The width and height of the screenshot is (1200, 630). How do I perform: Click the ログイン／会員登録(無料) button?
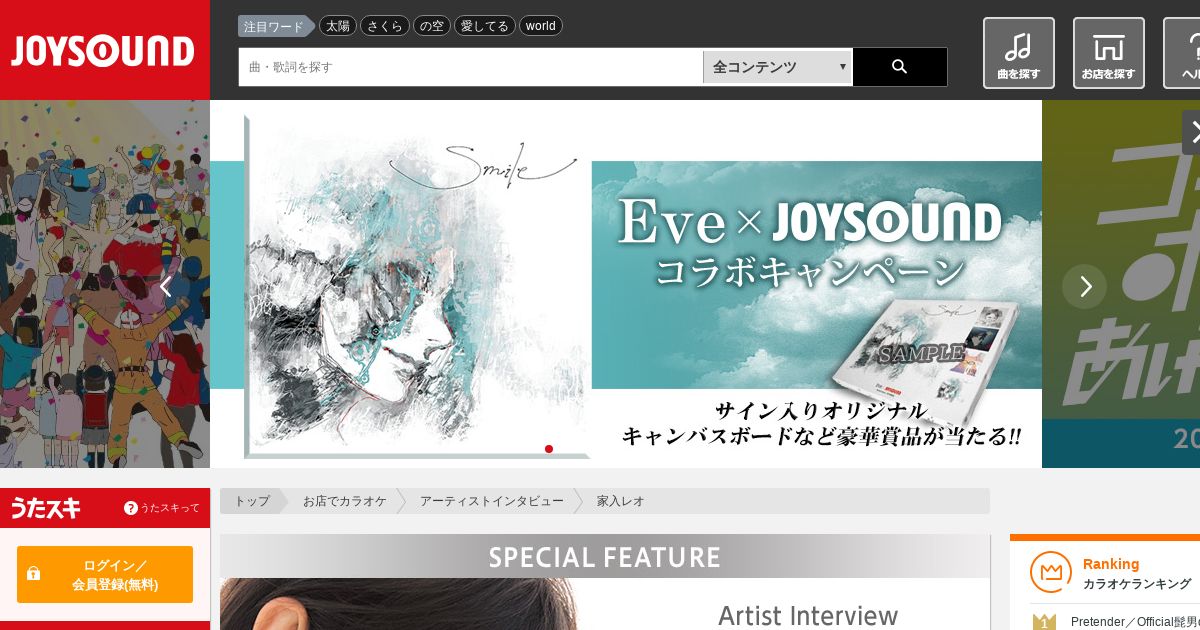click(x=105, y=574)
